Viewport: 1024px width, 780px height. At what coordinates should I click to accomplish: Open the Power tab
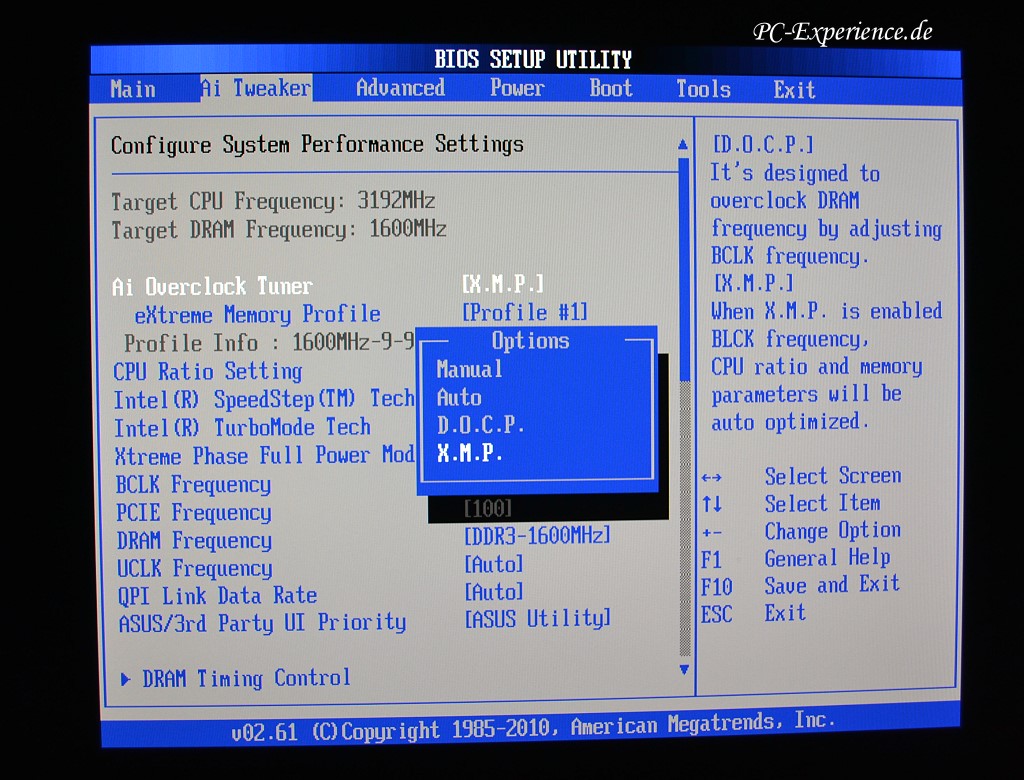(517, 88)
